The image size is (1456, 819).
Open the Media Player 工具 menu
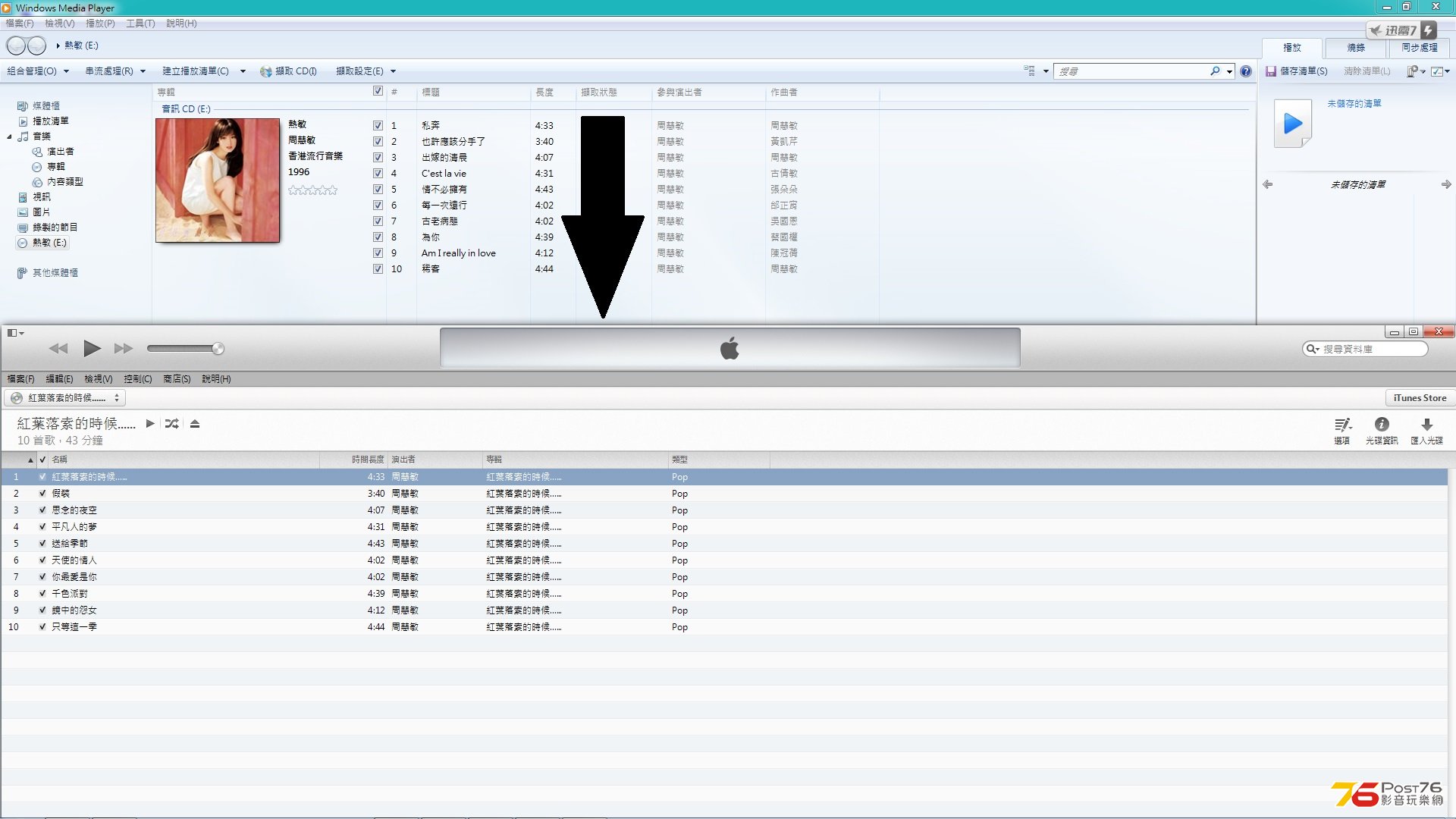click(140, 24)
